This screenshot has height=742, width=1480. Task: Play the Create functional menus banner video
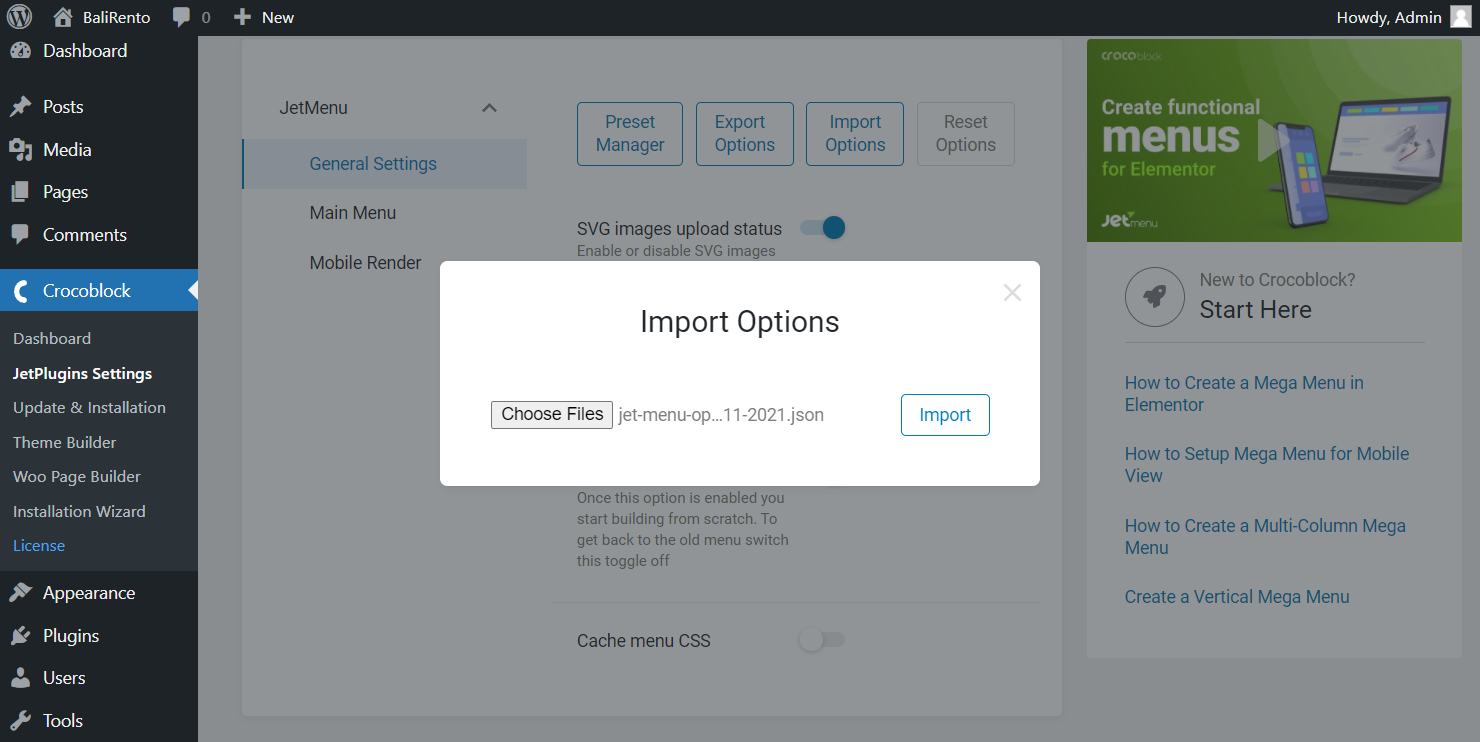click(x=1273, y=141)
